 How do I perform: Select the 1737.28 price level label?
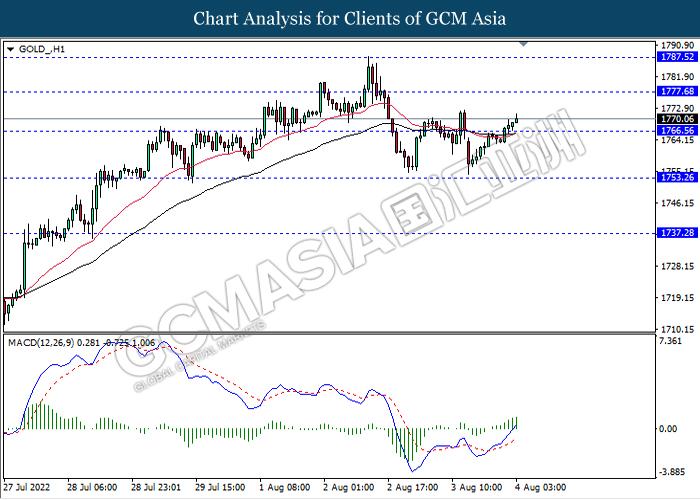click(x=677, y=233)
